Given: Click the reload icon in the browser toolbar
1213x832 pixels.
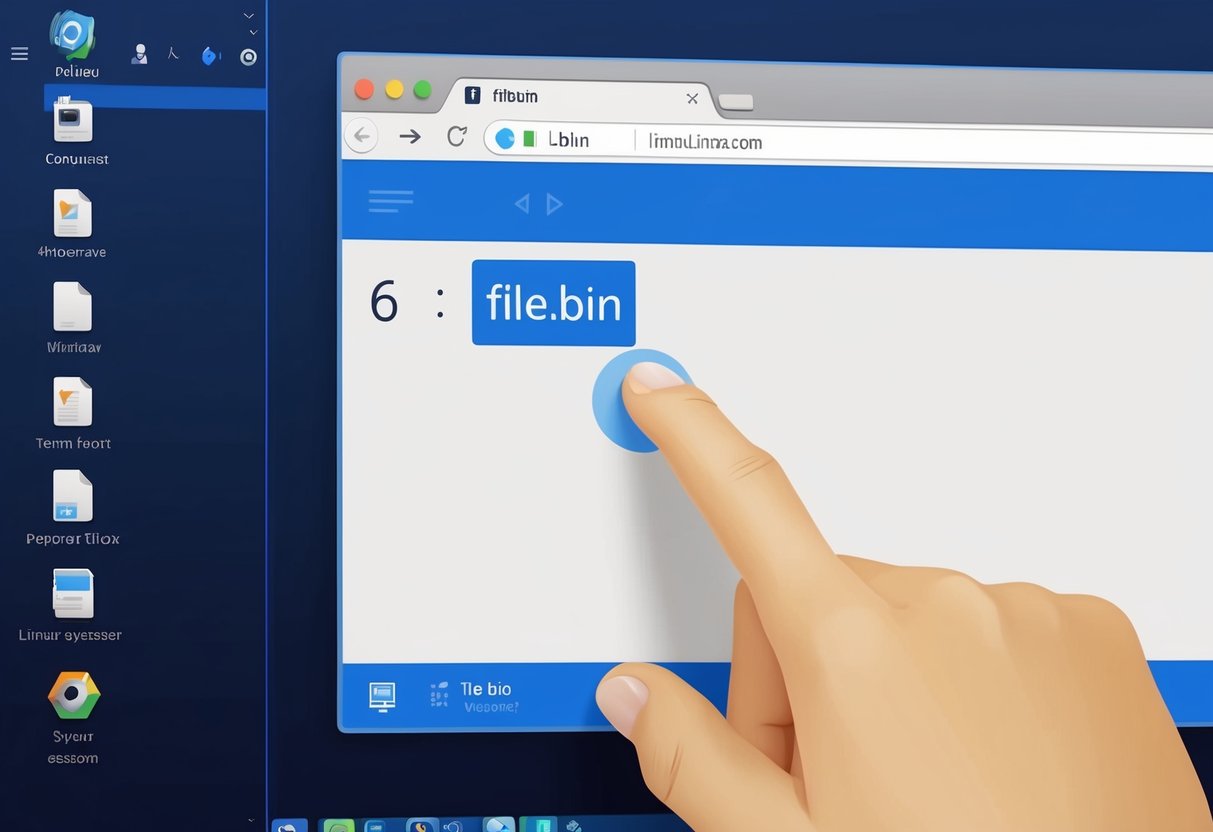Looking at the screenshot, I should coord(457,136).
